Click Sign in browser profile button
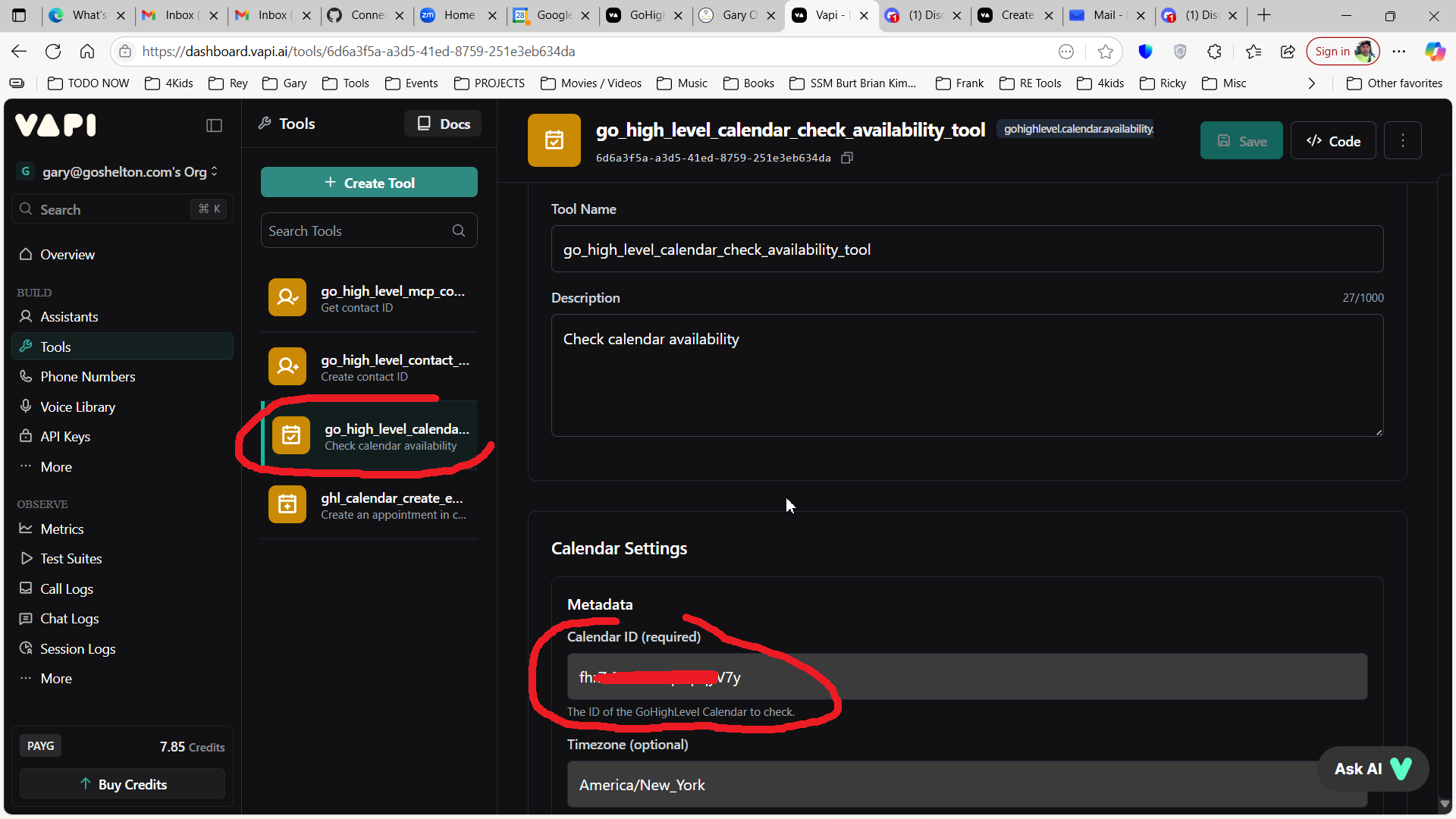The width and height of the screenshot is (1456, 819). click(x=1342, y=52)
